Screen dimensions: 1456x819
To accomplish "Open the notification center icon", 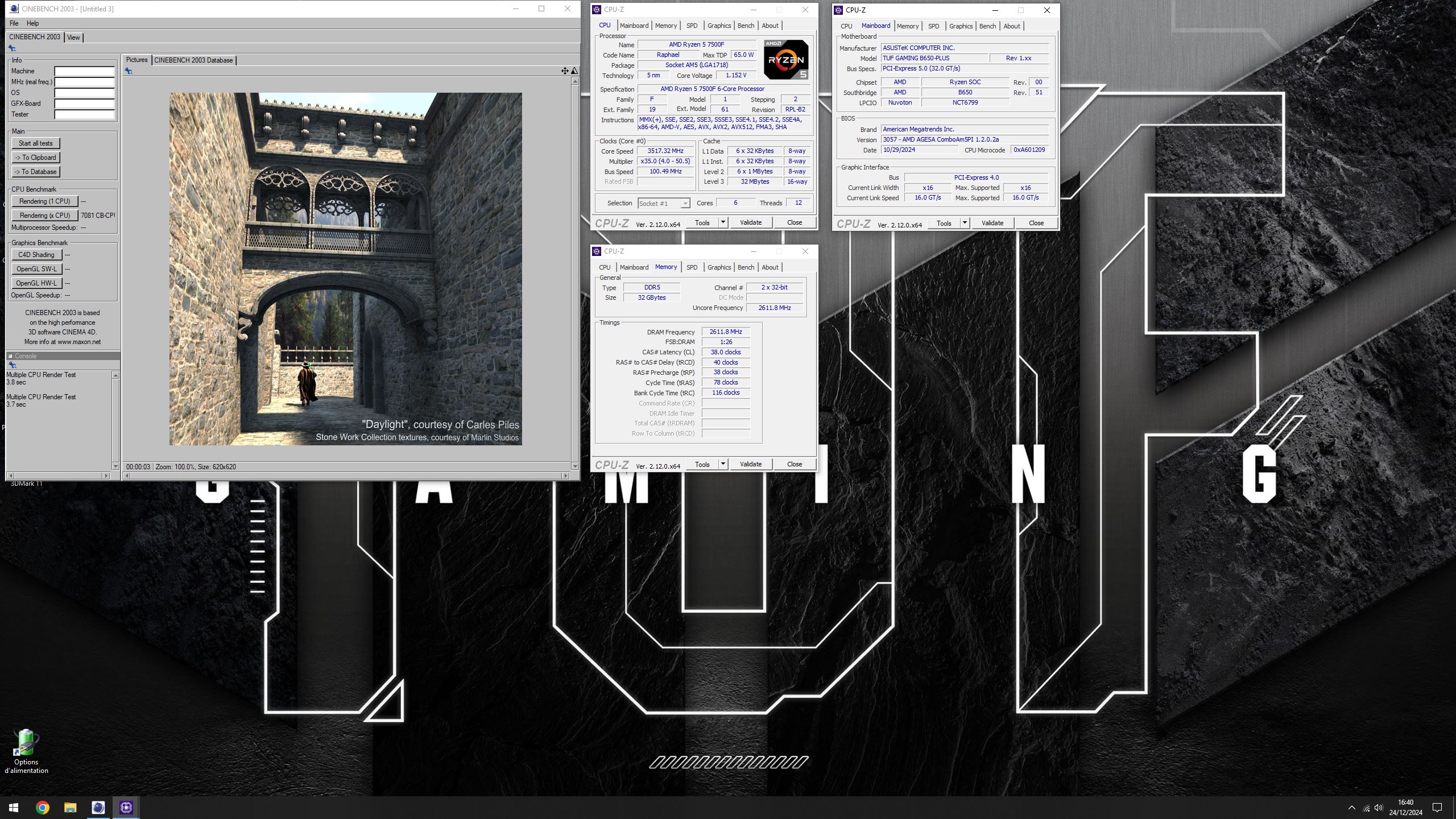I will tap(1437, 808).
